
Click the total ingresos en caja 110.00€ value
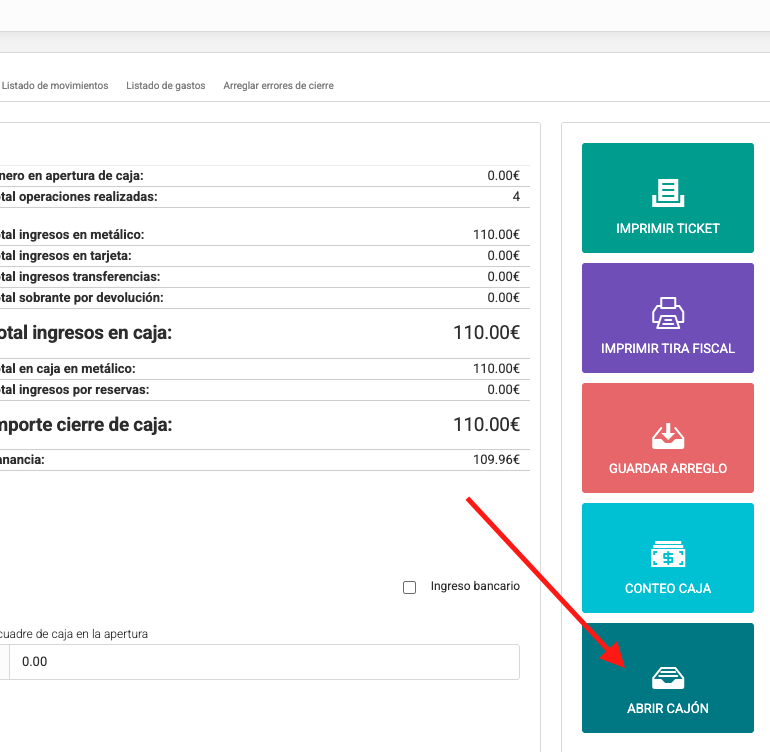[x=486, y=333]
